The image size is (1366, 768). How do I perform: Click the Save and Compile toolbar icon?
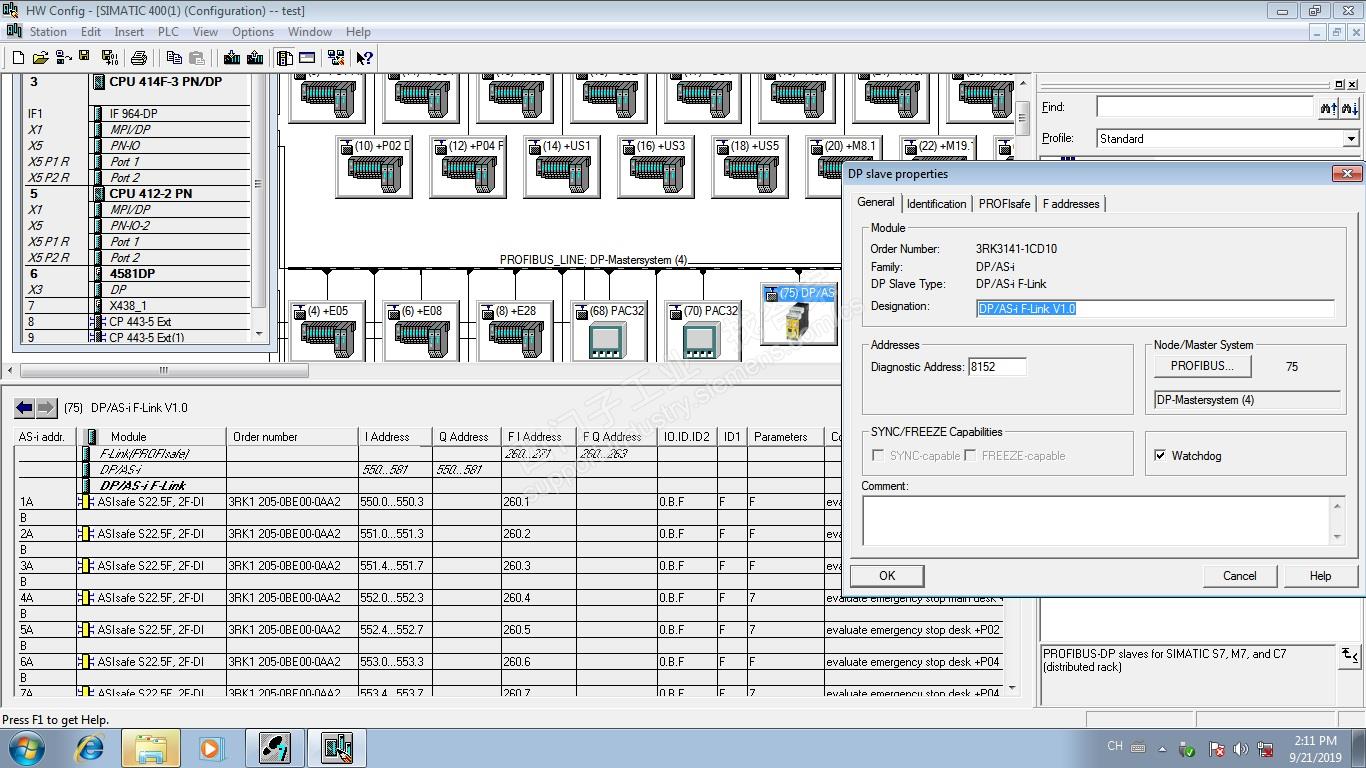(109, 58)
